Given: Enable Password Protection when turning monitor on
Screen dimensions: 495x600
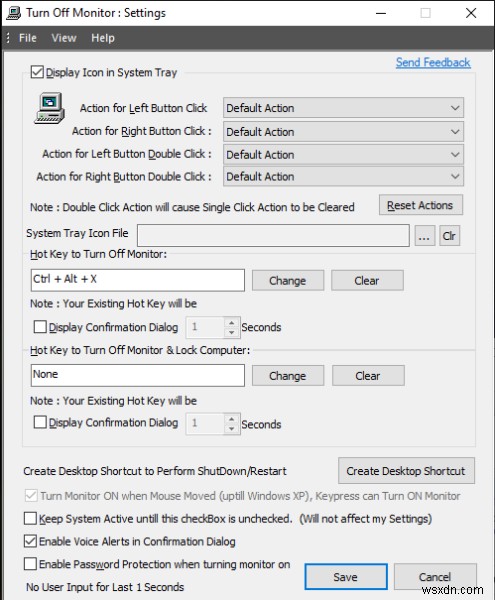Looking at the screenshot, I should tap(30, 564).
